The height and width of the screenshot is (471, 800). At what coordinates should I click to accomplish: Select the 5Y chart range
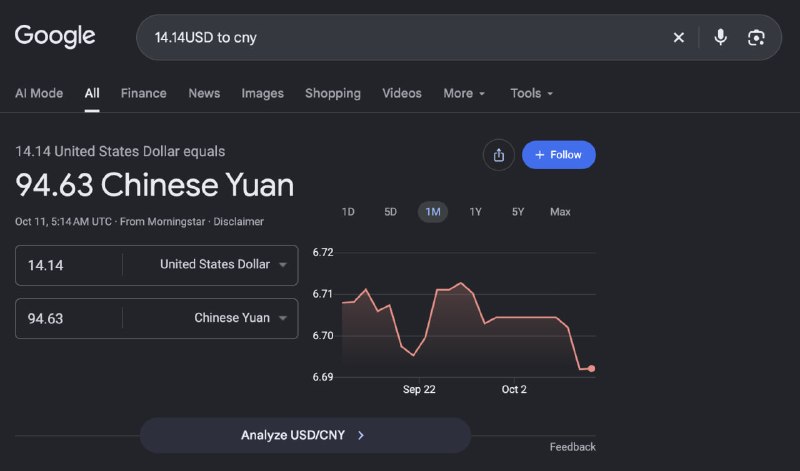pyautogui.click(x=518, y=212)
